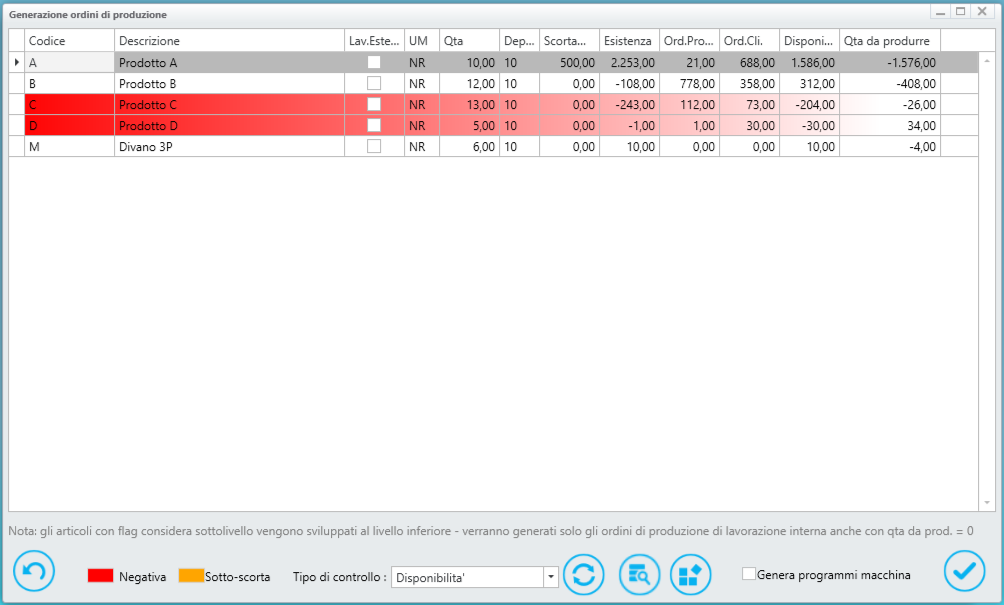Select the Prodotto D description cell
Viewport: 1004px width, 605px height.
(x=229, y=125)
